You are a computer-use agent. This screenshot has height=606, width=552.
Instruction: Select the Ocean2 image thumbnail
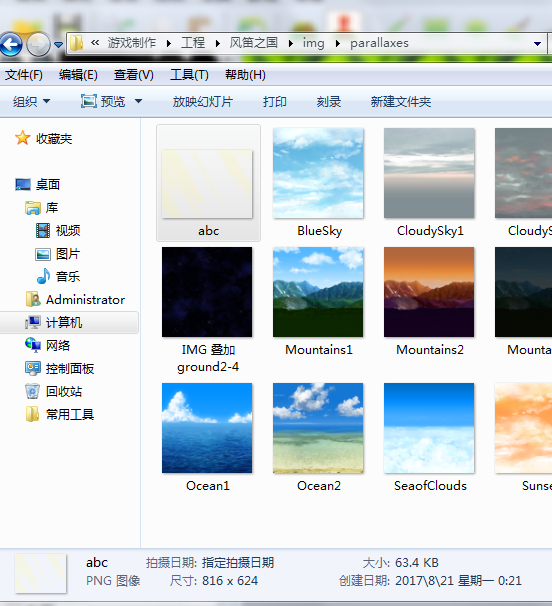(x=318, y=428)
